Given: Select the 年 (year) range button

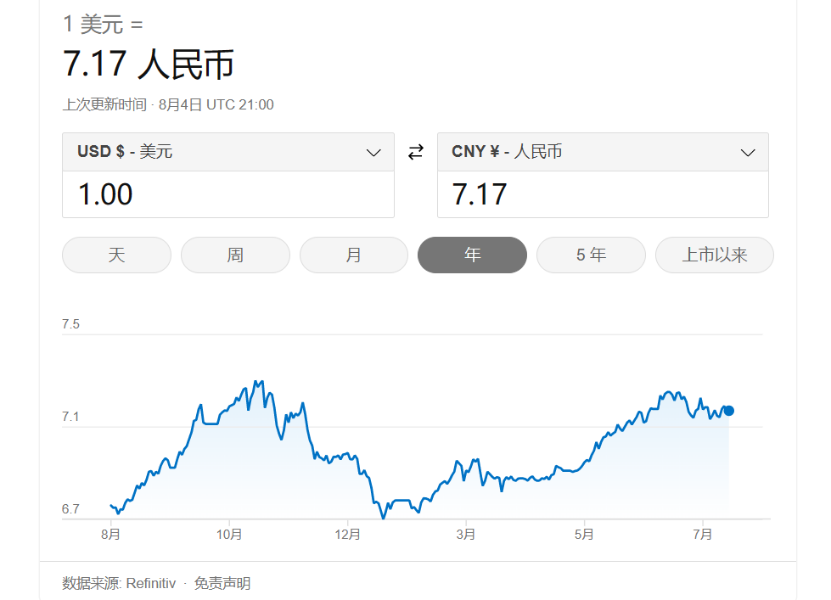Looking at the screenshot, I should [x=472, y=255].
